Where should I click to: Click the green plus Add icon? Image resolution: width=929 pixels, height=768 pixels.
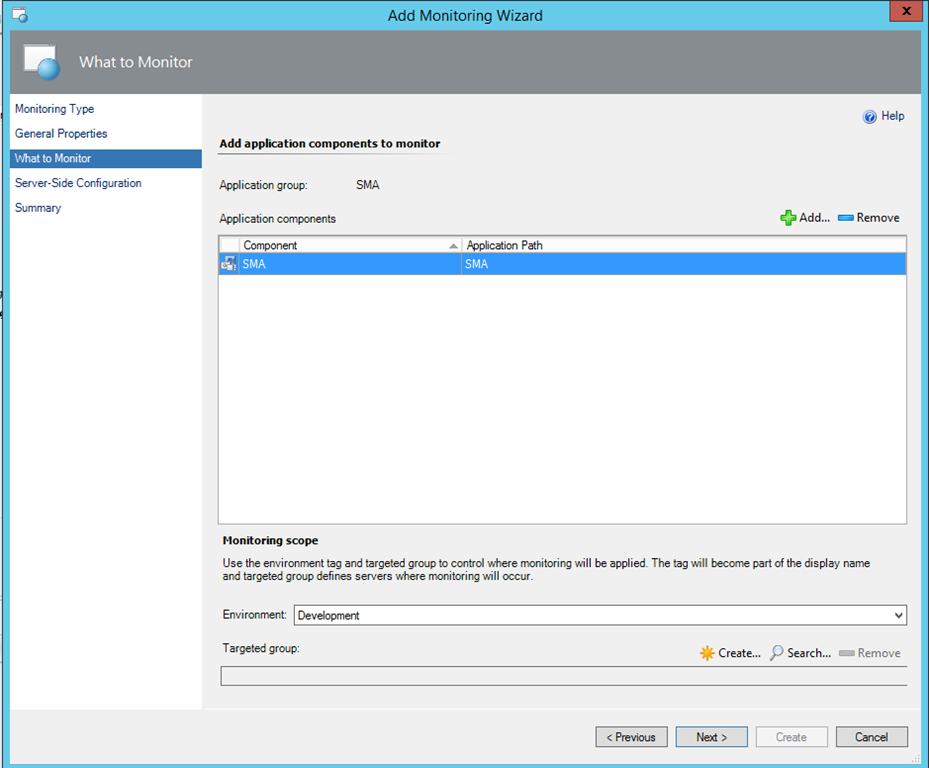coord(788,218)
